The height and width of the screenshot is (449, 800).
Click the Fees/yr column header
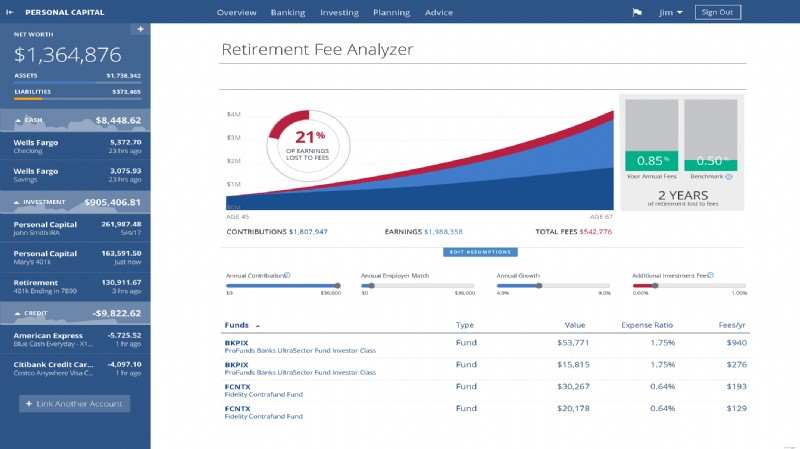point(732,325)
